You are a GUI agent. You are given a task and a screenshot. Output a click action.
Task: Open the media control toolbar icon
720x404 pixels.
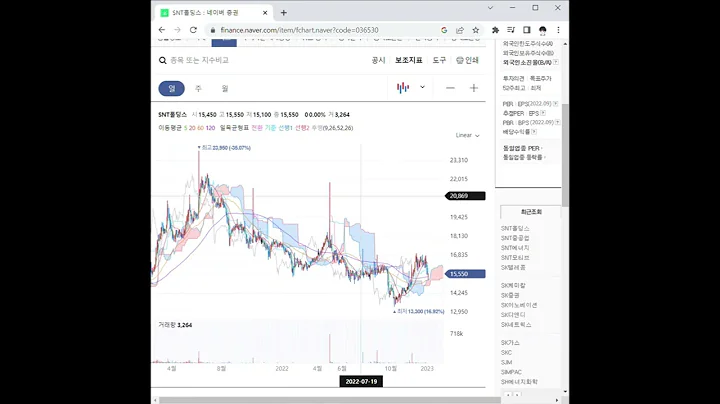511,30
